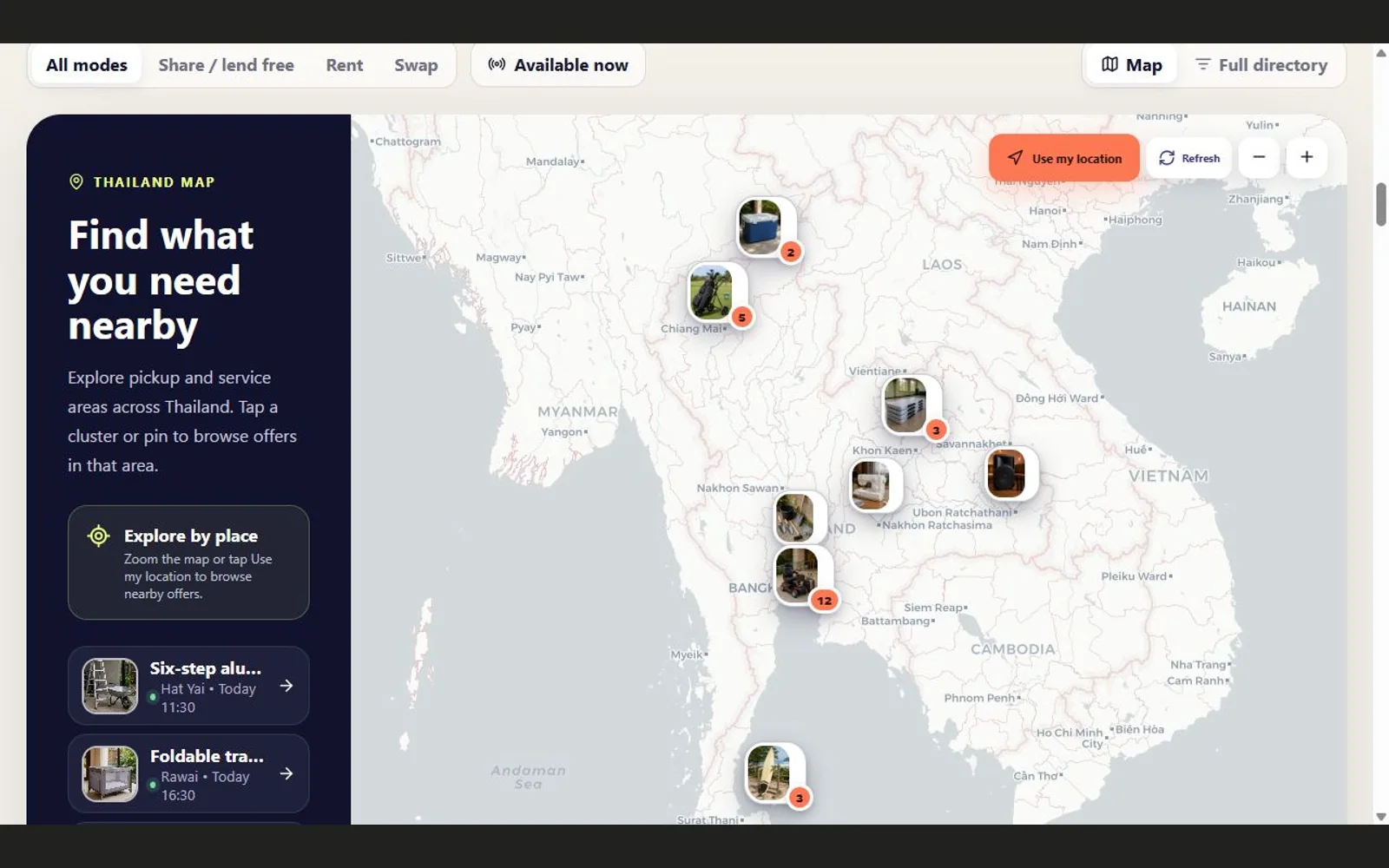
Task: Zoom in the map with plus
Action: [1307, 157]
